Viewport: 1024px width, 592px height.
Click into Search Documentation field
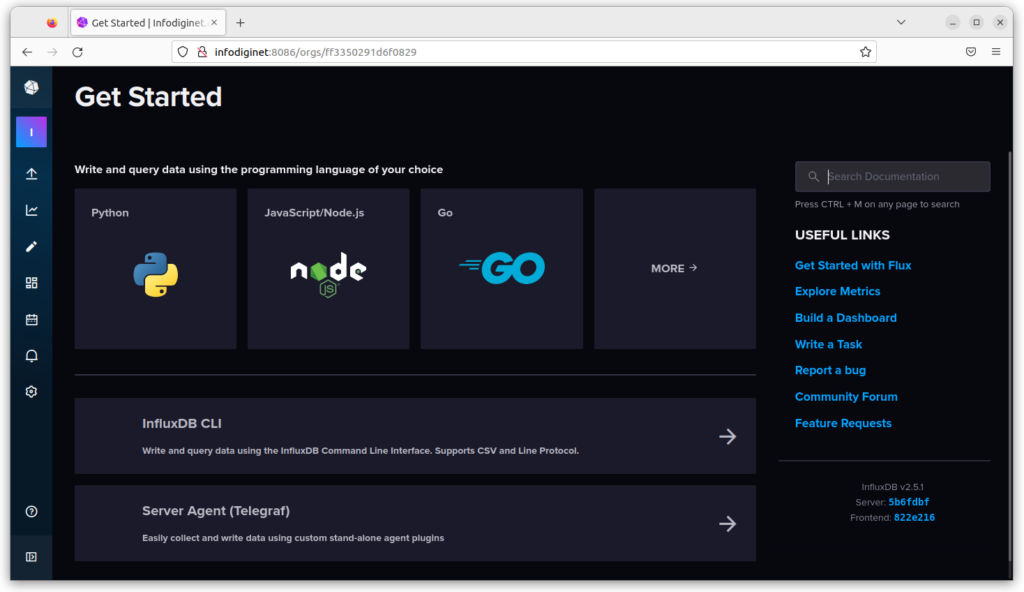pos(892,176)
